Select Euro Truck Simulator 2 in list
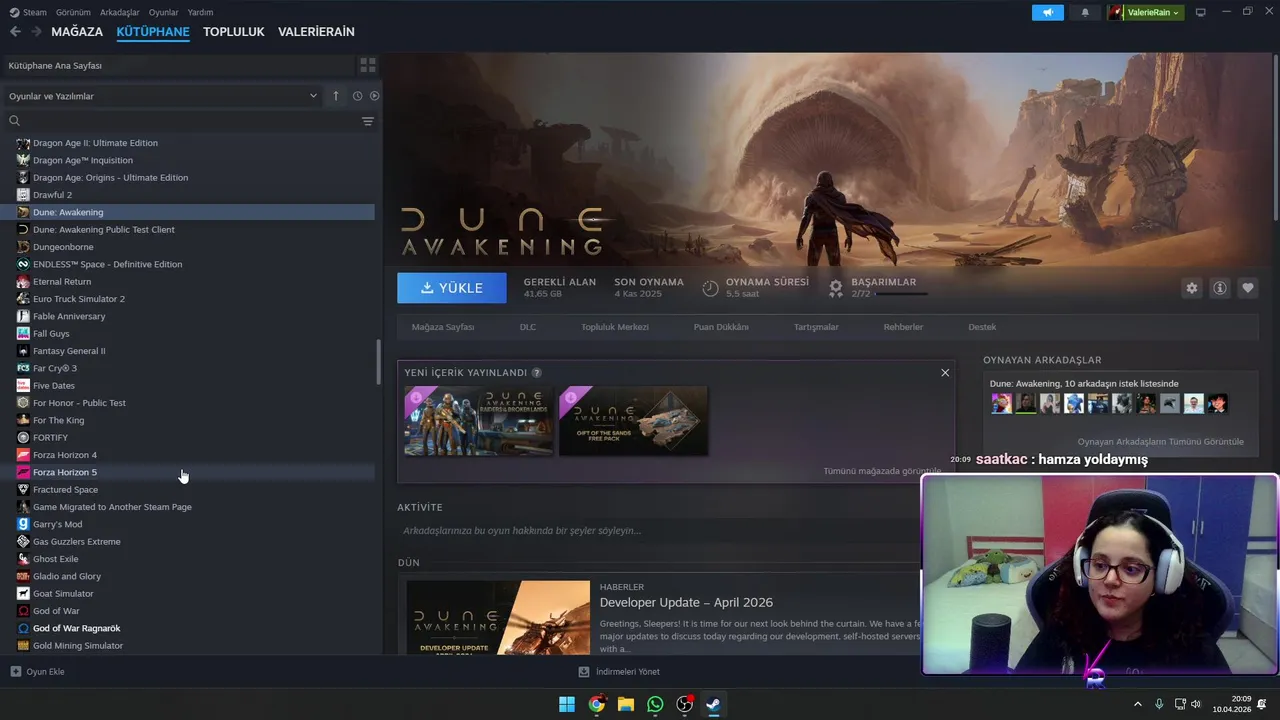Image resolution: width=1280 pixels, height=720 pixels. [x=190, y=299]
